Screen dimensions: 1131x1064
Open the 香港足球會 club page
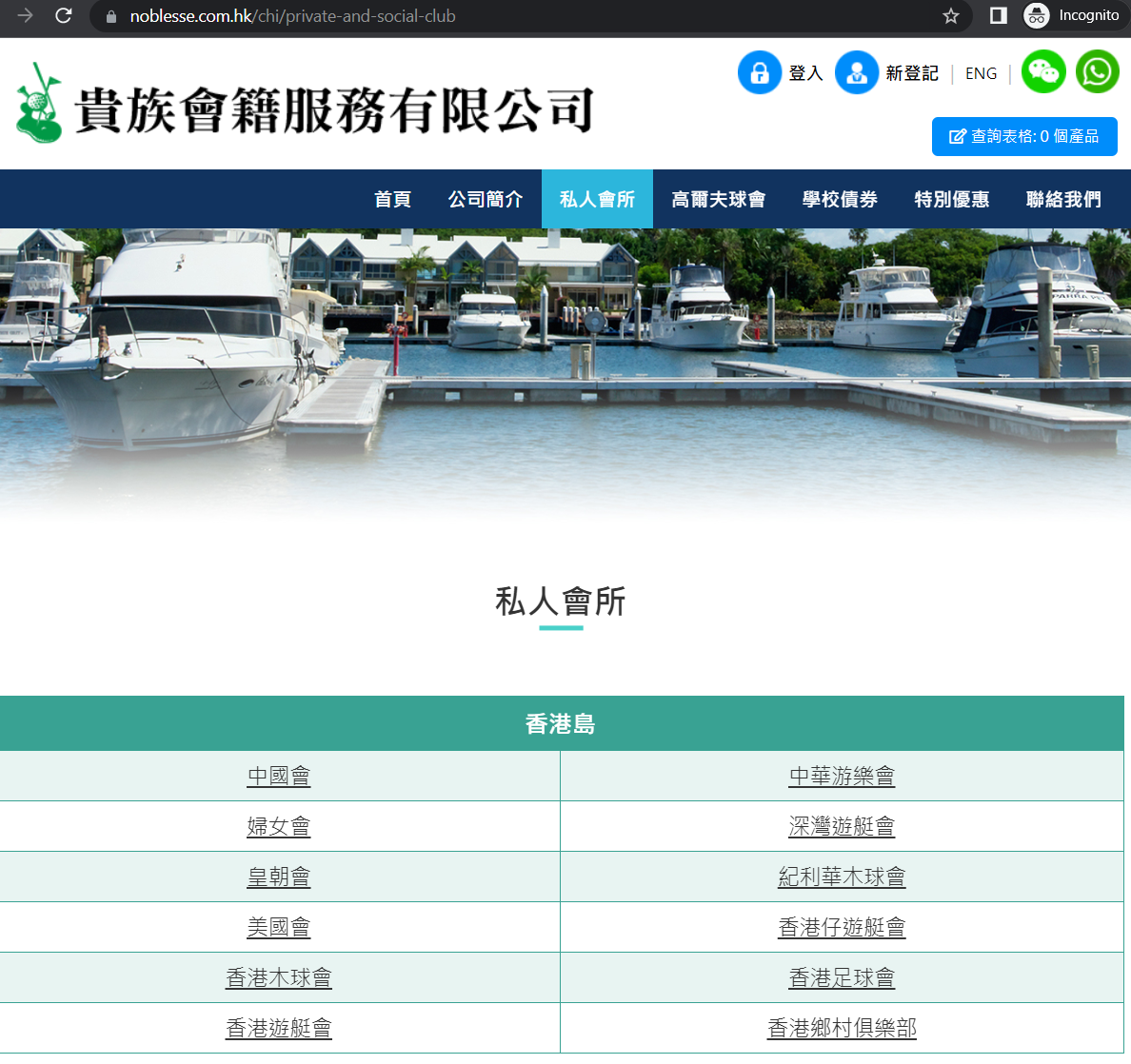842,976
